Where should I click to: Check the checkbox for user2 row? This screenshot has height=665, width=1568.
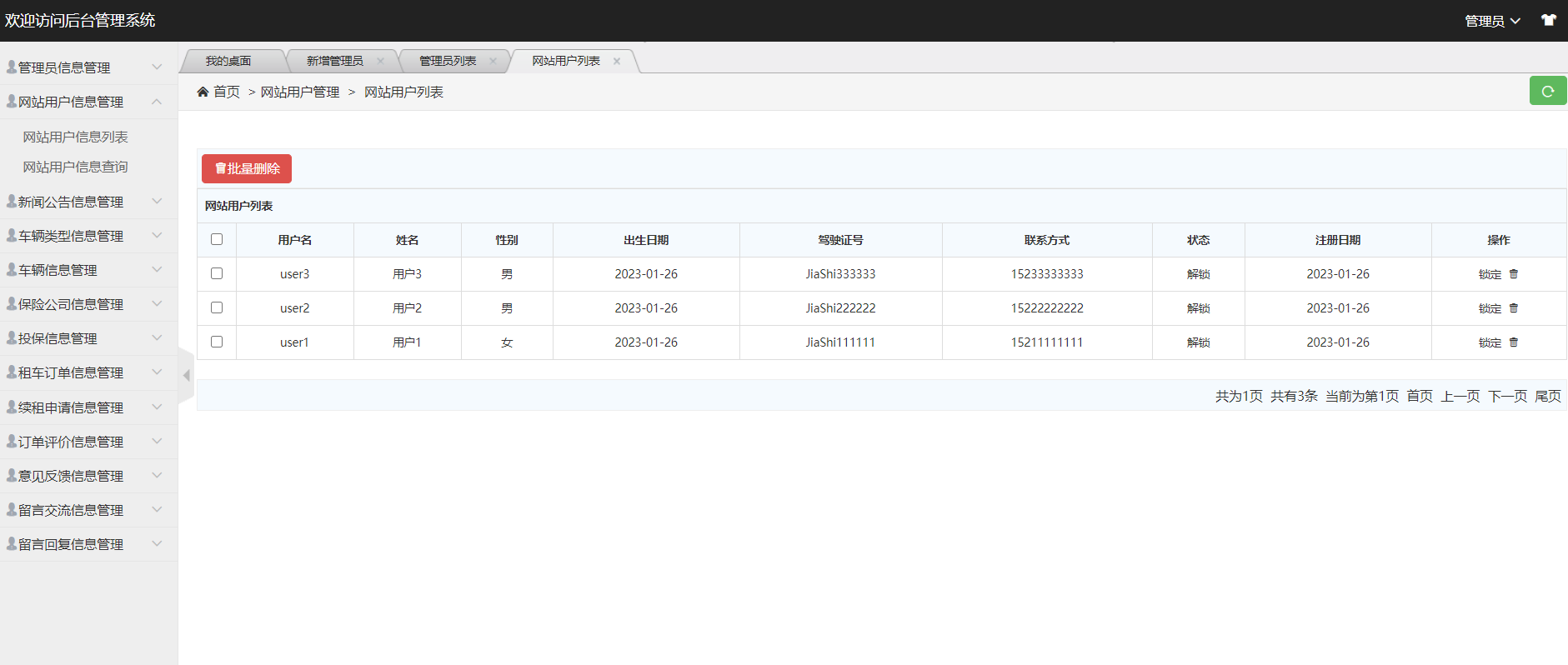[217, 307]
